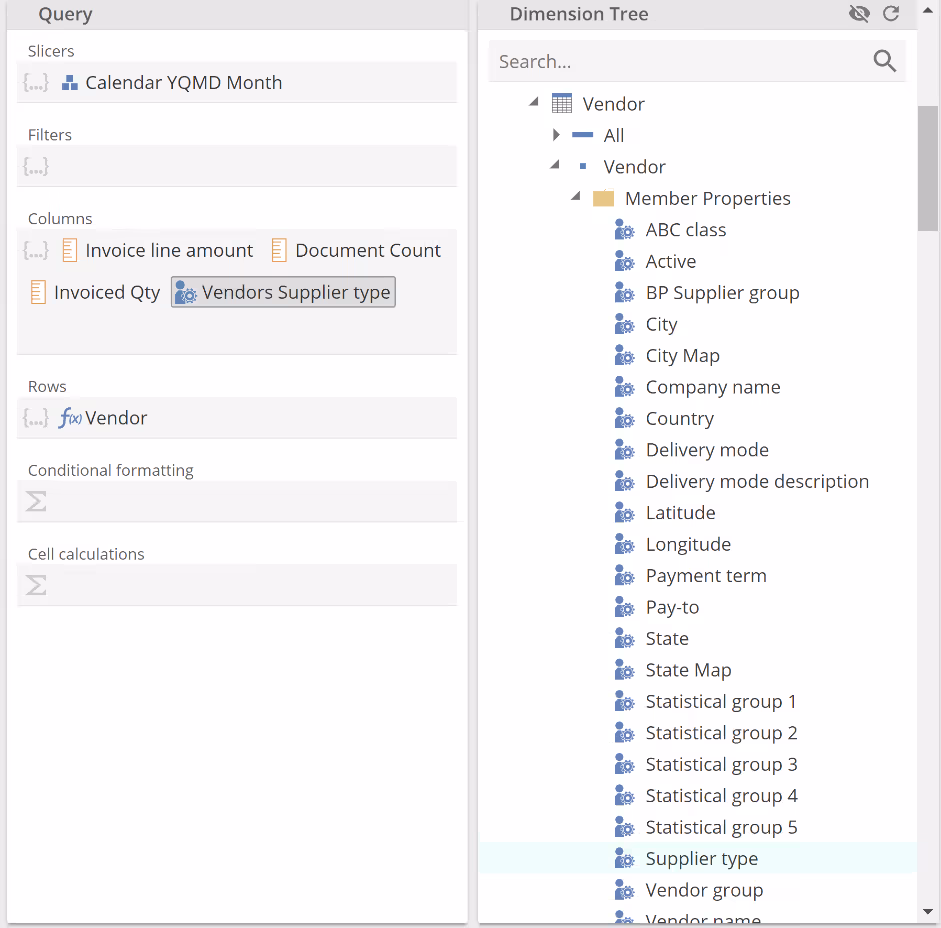
Task: Toggle the hidden items eye icon
Action: click(859, 14)
